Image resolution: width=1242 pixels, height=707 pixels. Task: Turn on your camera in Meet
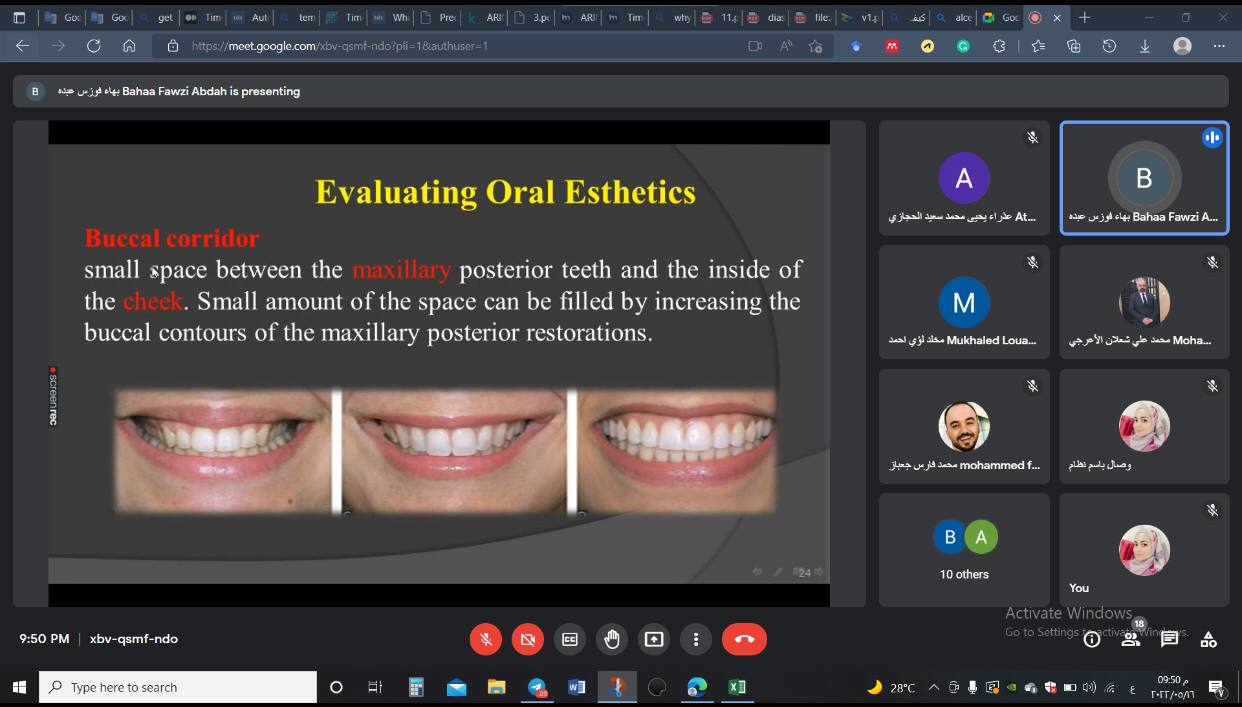pyautogui.click(x=528, y=639)
